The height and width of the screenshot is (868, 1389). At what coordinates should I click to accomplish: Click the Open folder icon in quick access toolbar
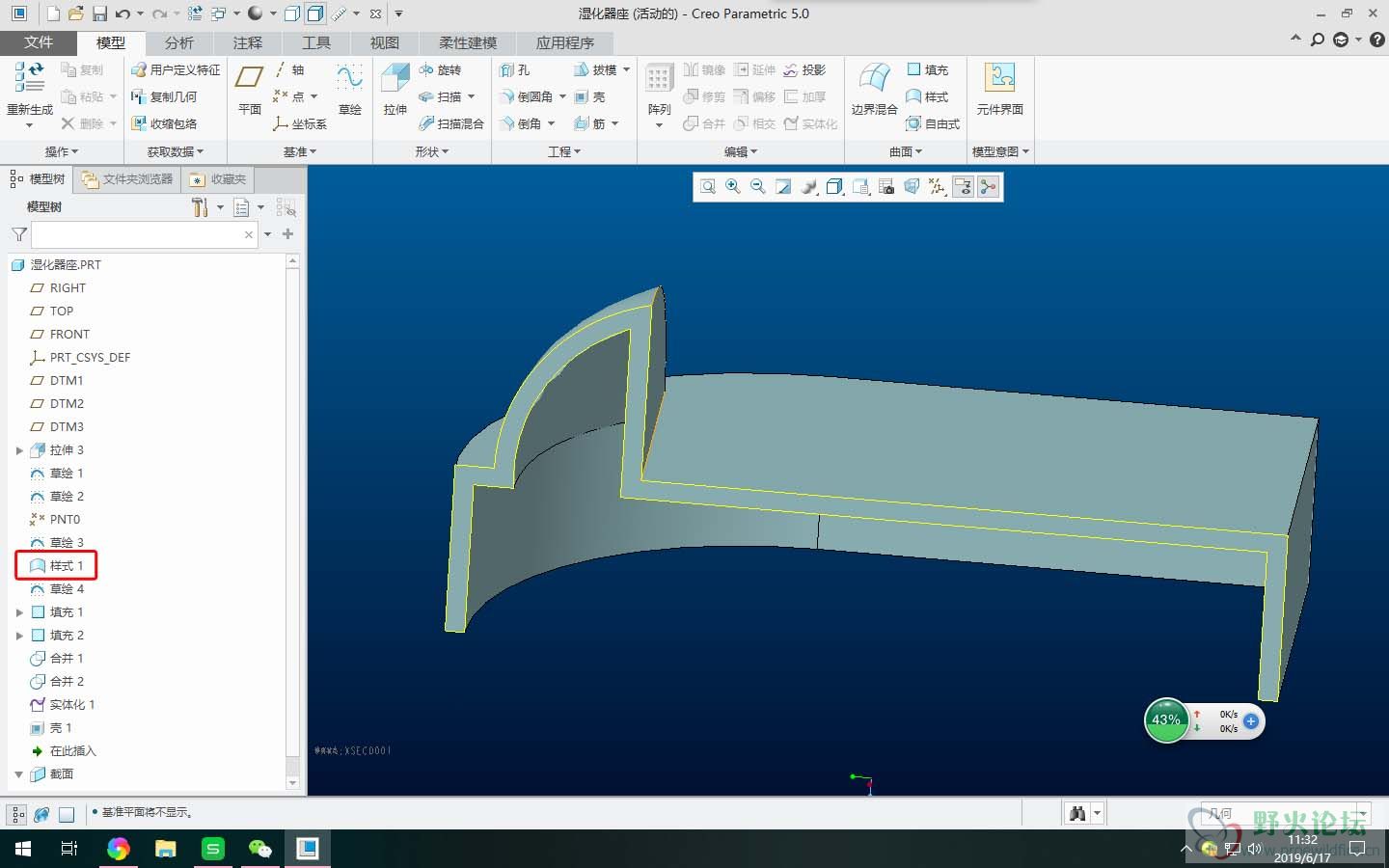click(76, 14)
